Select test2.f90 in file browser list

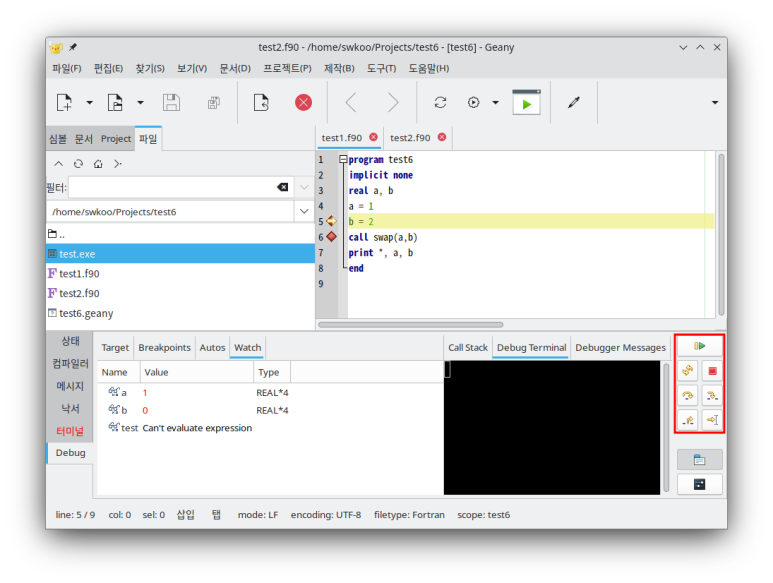pyautogui.click(x=180, y=293)
